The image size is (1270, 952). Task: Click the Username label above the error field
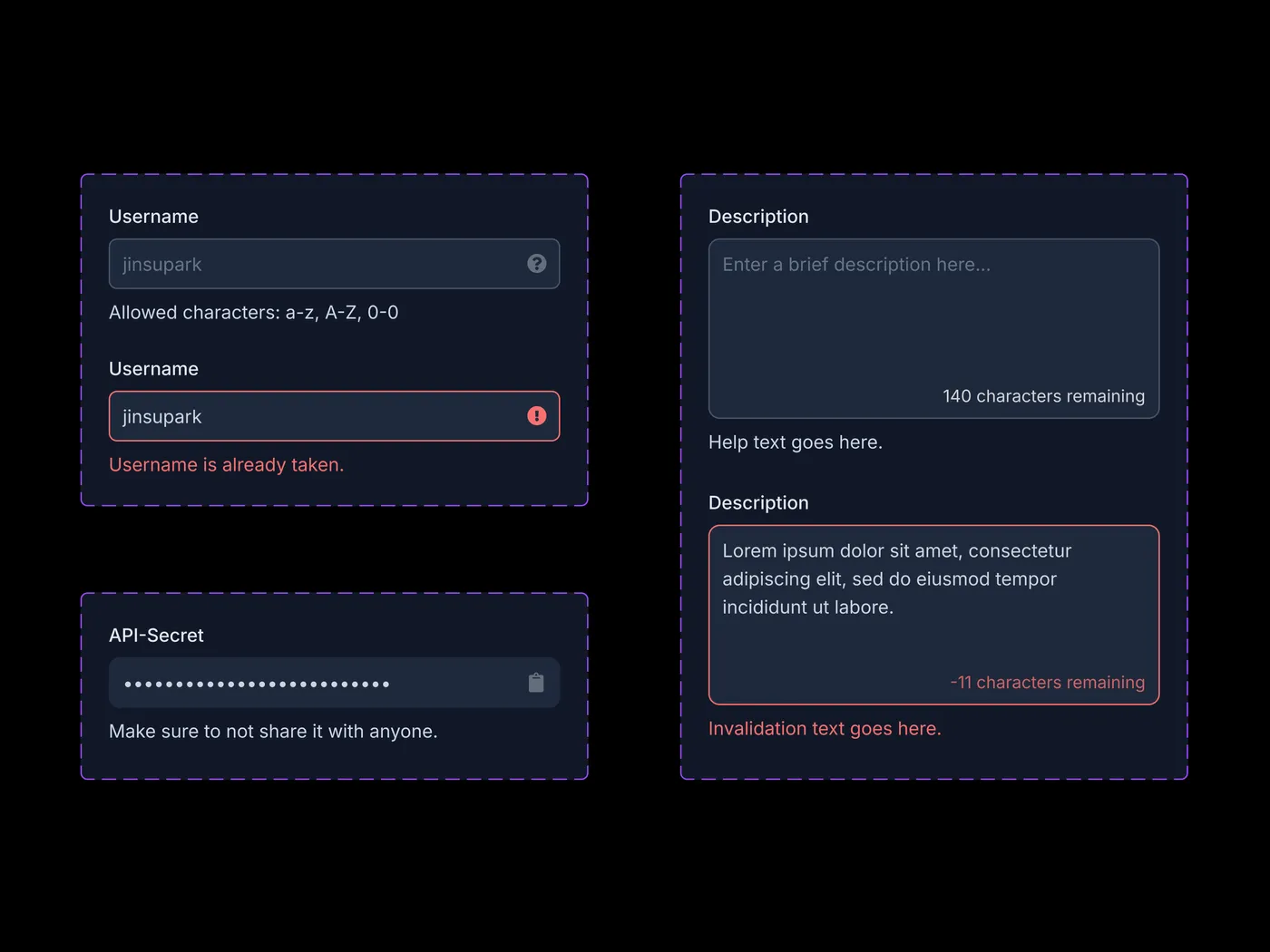point(153,369)
